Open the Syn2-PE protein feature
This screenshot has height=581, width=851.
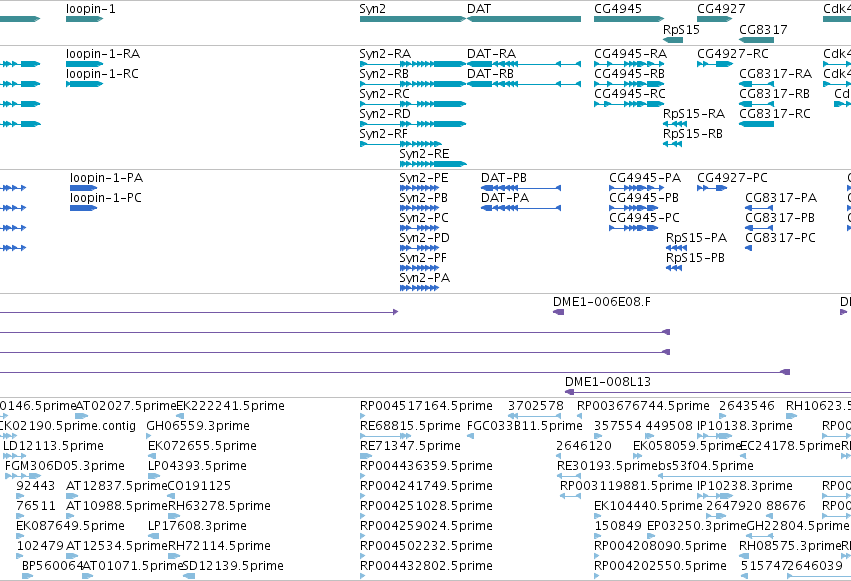[x=419, y=188]
